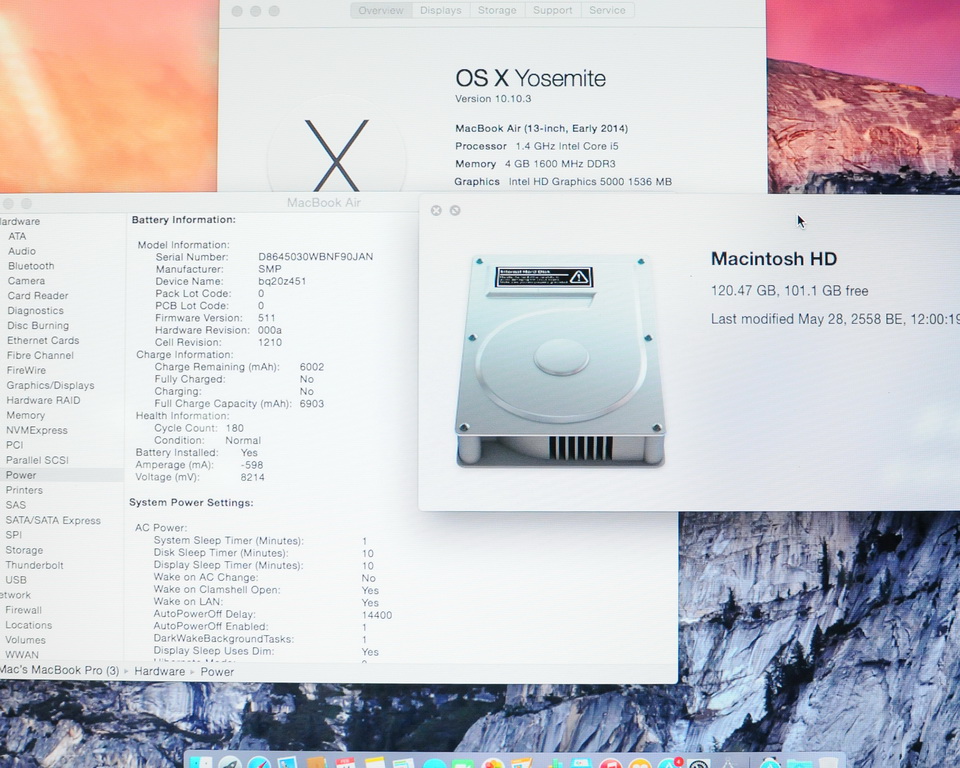The image size is (960, 768).
Task: Click Version 10.10.3 text
Action: pyautogui.click(x=493, y=99)
